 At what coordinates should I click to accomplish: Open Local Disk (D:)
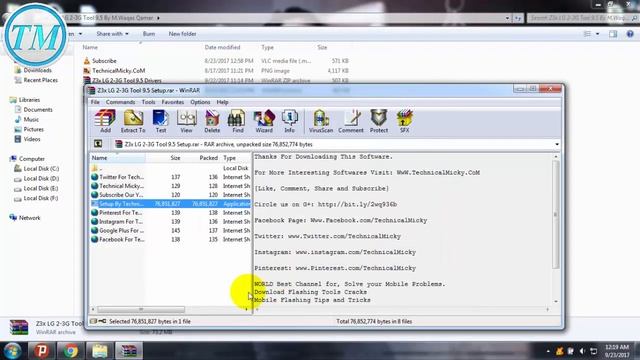(x=41, y=178)
